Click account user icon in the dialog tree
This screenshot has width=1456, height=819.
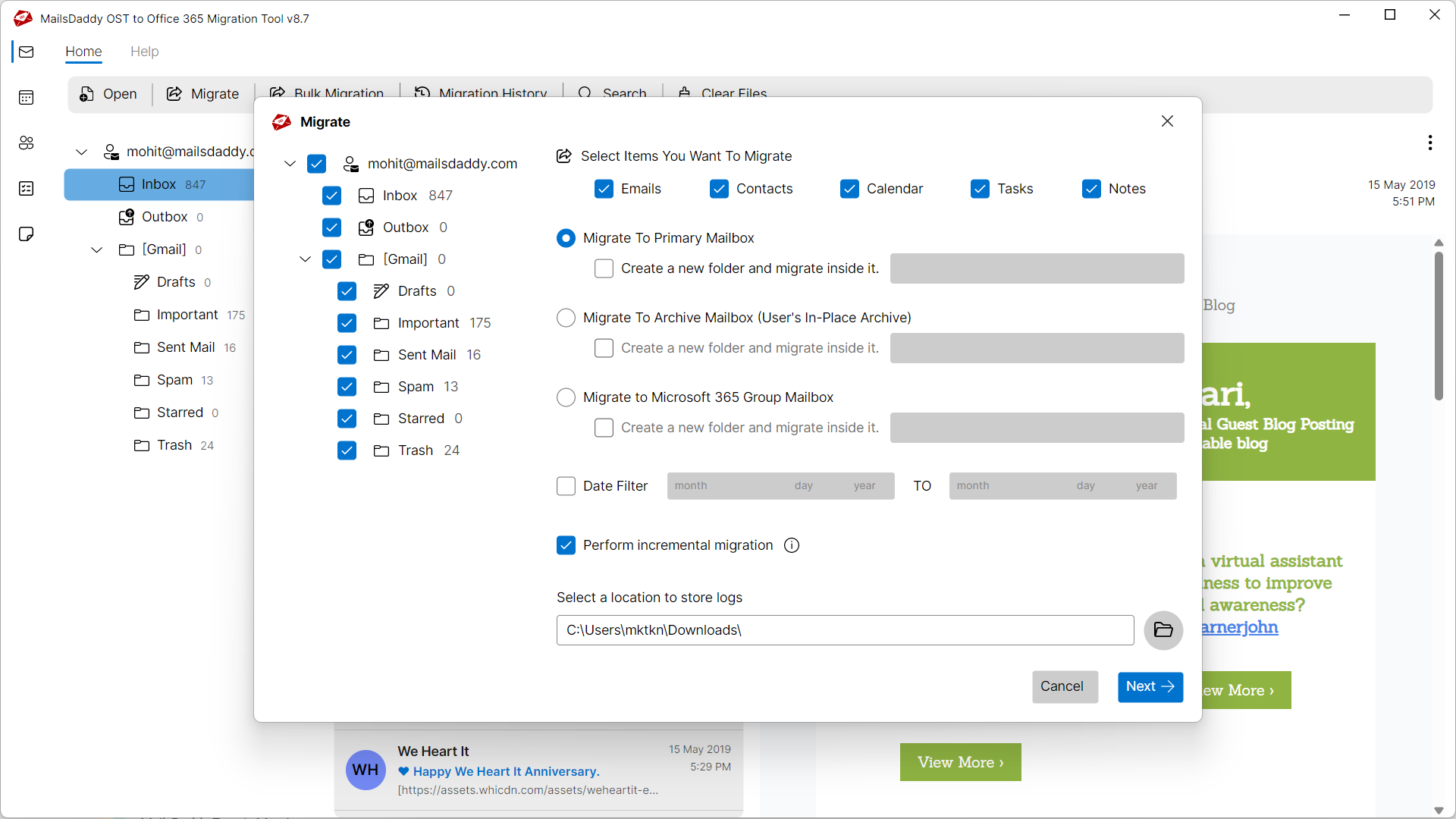pyautogui.click(x=351, y=164)
